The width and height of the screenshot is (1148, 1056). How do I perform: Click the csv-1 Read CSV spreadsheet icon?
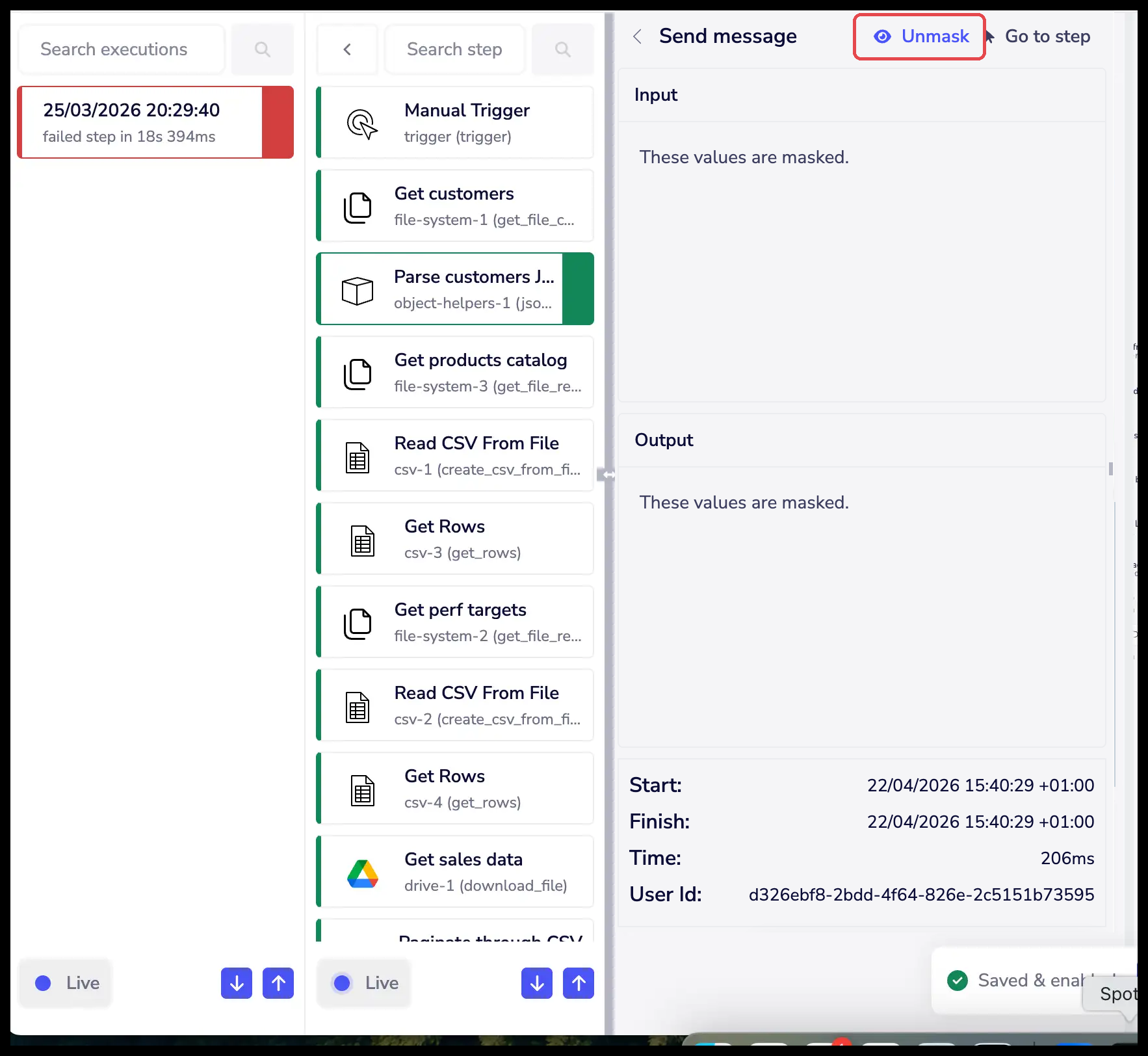(358, 457)
